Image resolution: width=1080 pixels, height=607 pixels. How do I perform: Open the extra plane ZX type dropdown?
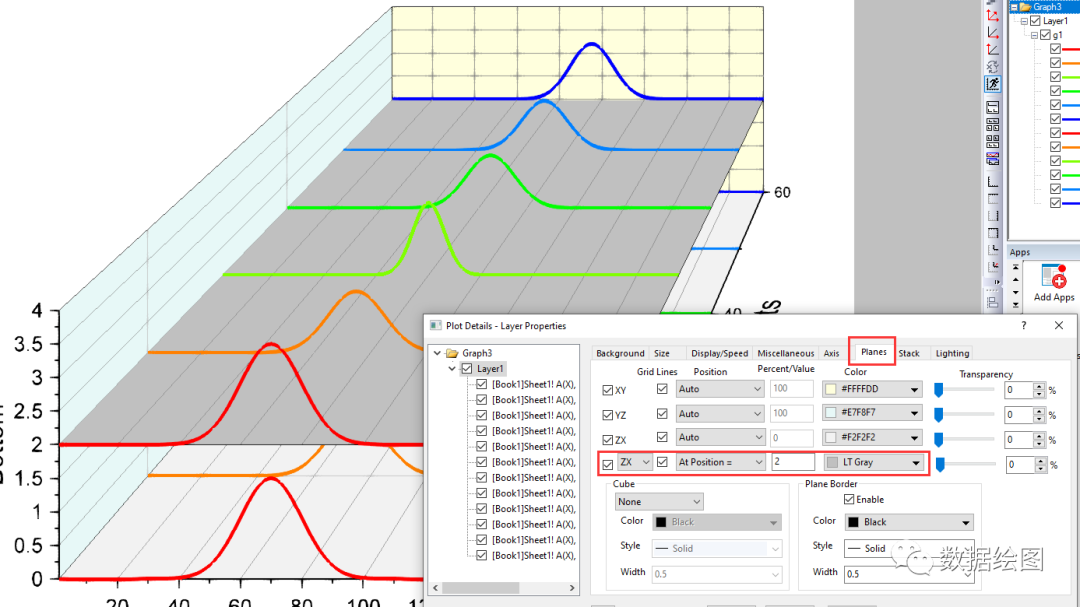point(634,462)
